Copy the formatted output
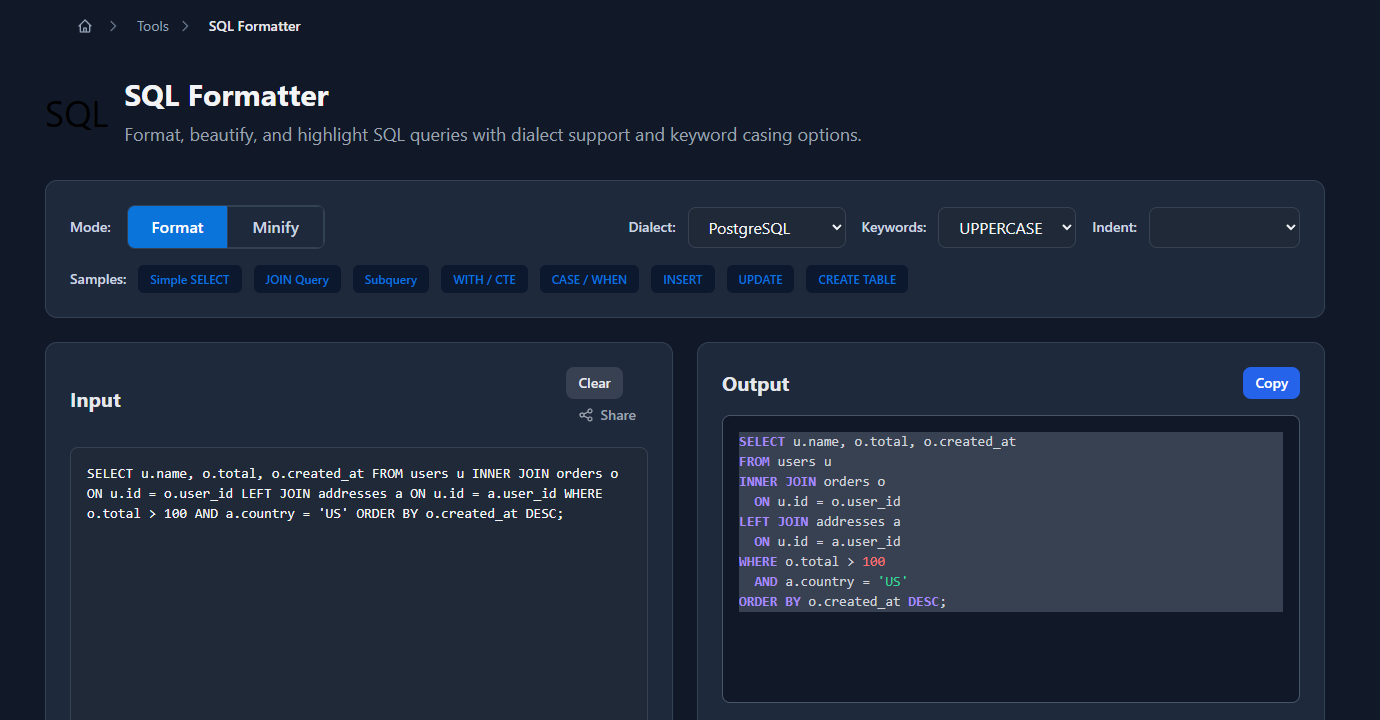This screenshot has width=1380, height=720. click(x=1271, y=383)
